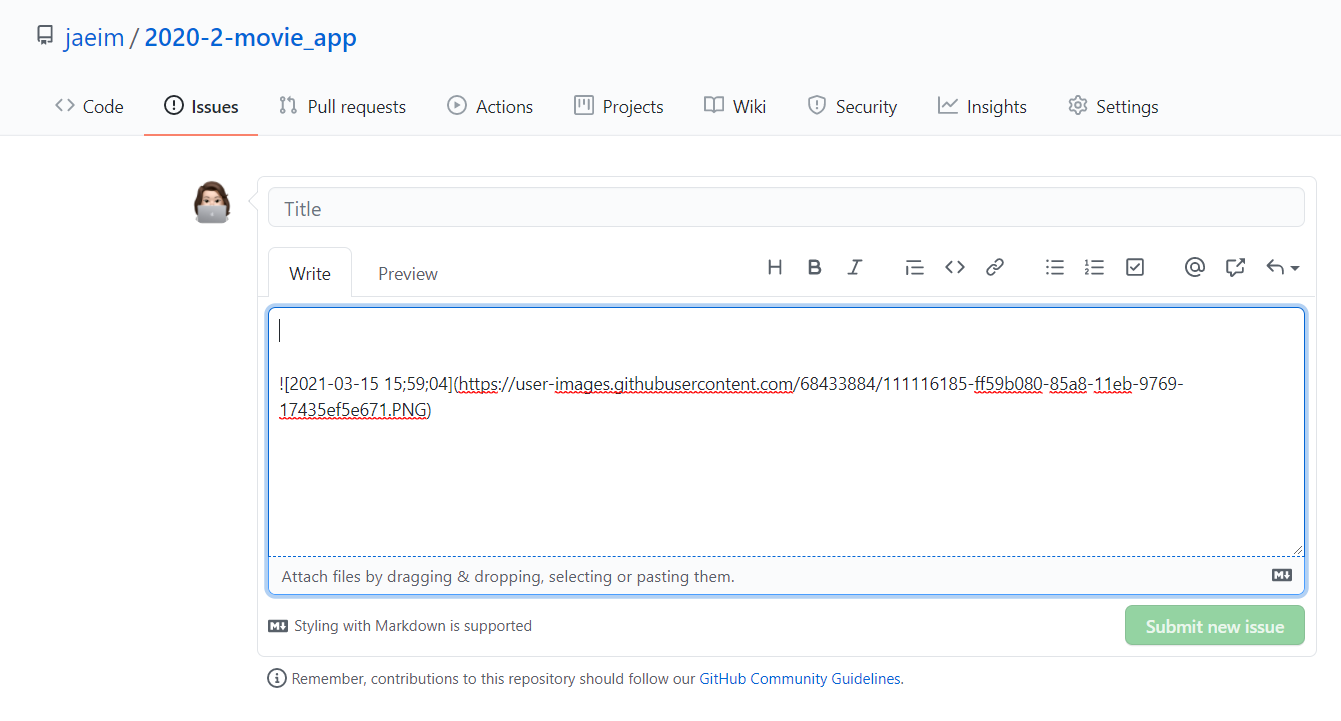
Task: Click Submit new issue button
Action: [1214, 626]
